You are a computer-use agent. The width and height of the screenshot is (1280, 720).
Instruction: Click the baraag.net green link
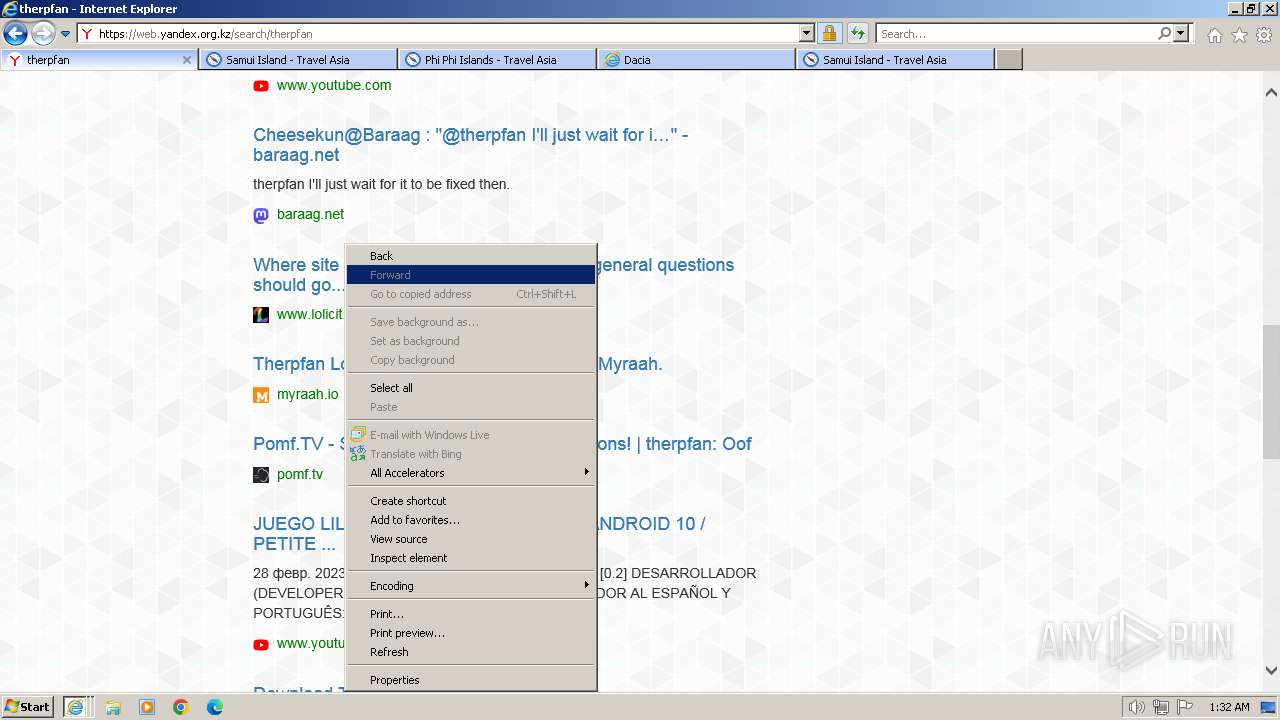point(310,214)
